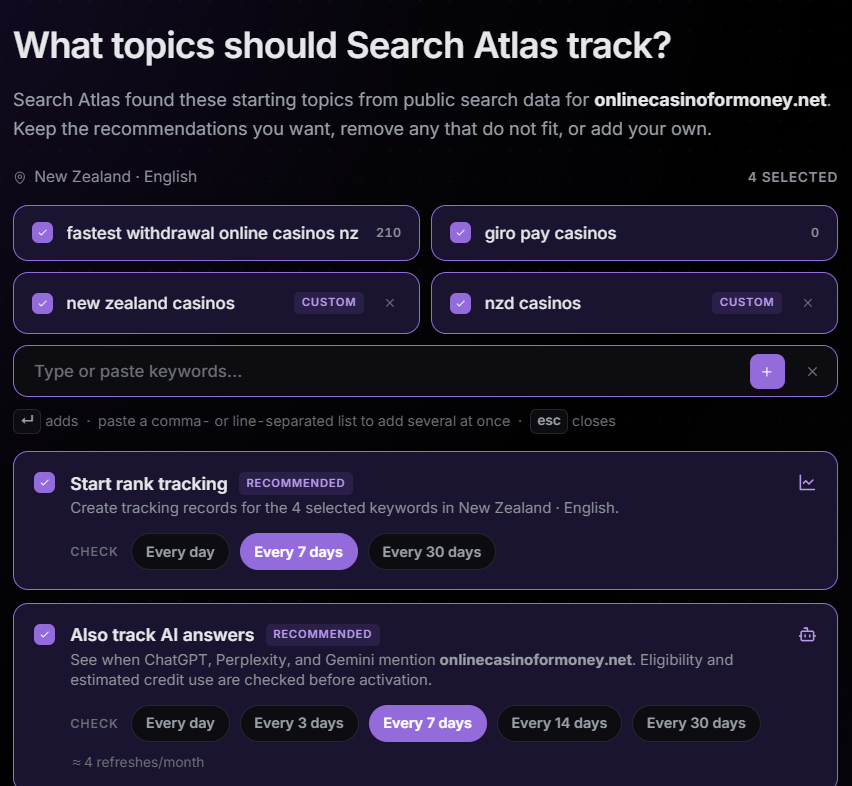Image resolution: width=852 pixels, height=786 pixels.
Task: Choose 'Every 30 days' AI answers check
Action: coord(696,723)
